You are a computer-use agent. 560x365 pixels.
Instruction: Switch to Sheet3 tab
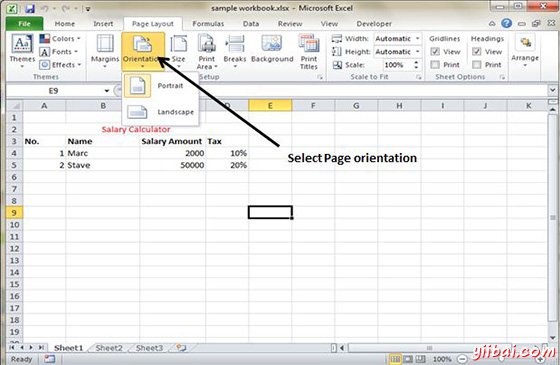pos(149,348)
